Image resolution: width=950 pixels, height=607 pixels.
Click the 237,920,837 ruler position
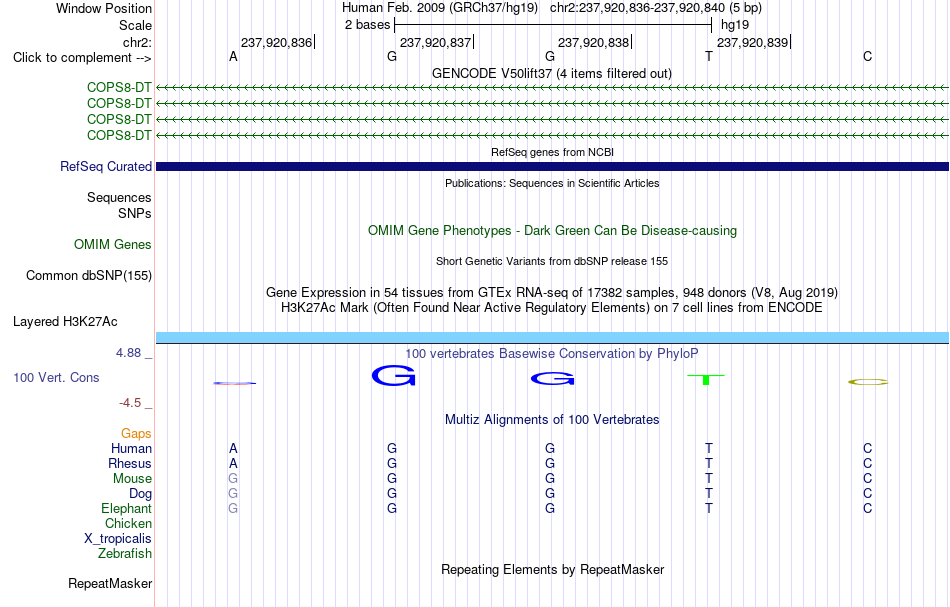[x=436, y=42]
